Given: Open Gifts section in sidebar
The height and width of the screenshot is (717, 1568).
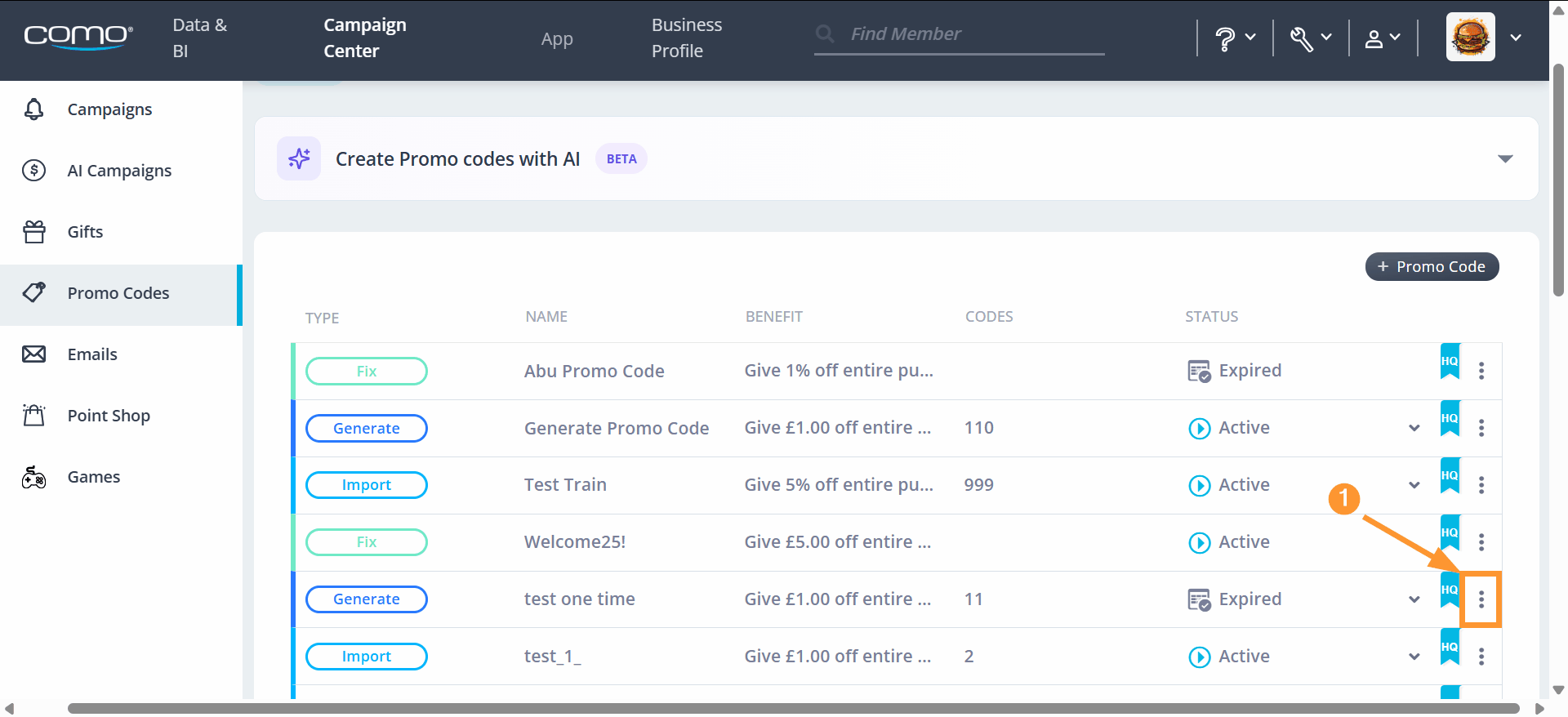Looking at the screenshot, I should (x=121, y=232).
